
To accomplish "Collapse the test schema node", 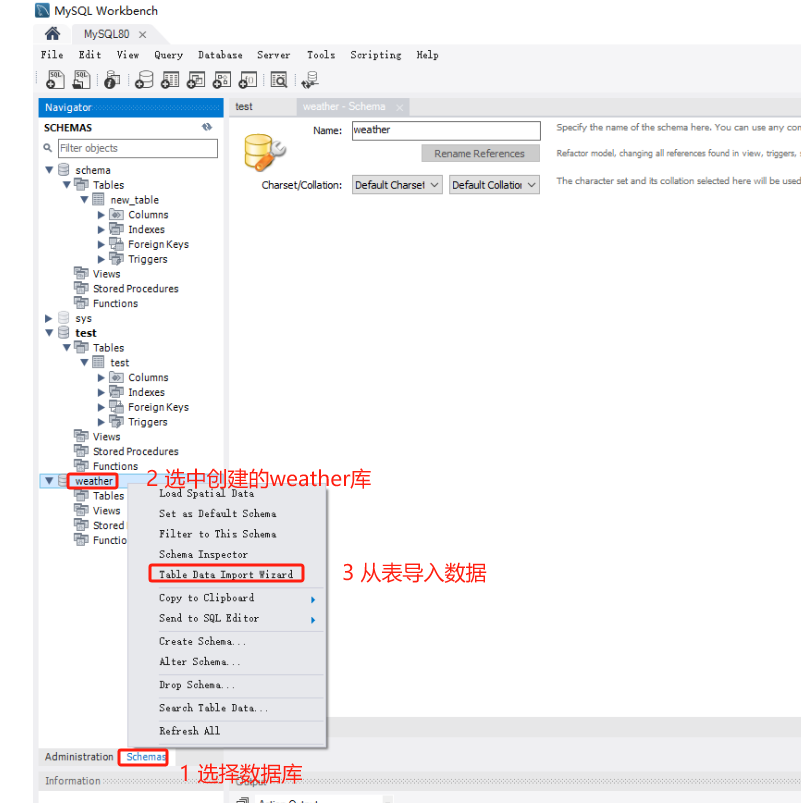I will 49,332.
